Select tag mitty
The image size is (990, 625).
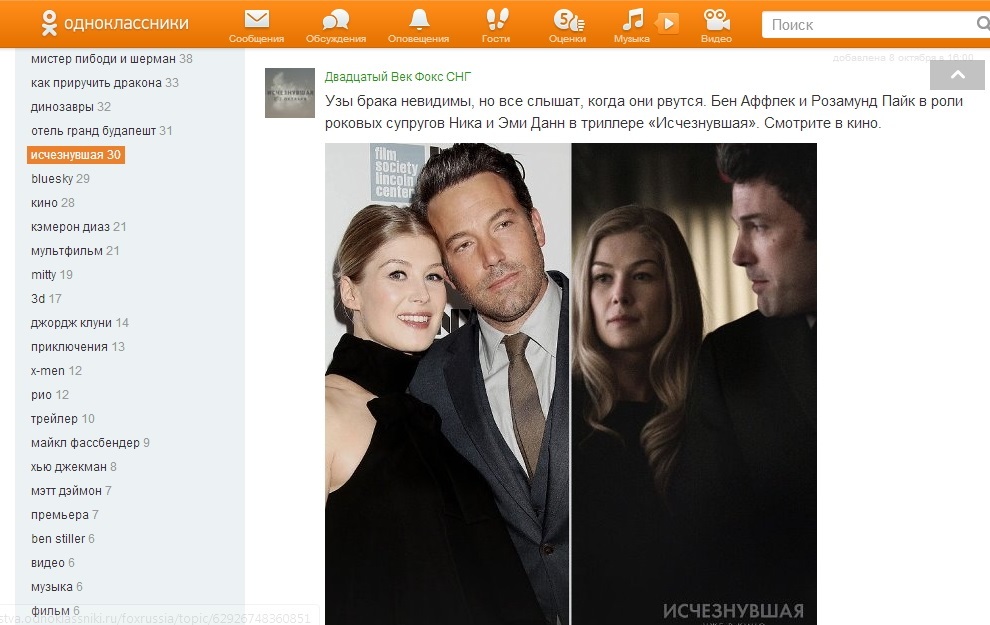point(52,275)
